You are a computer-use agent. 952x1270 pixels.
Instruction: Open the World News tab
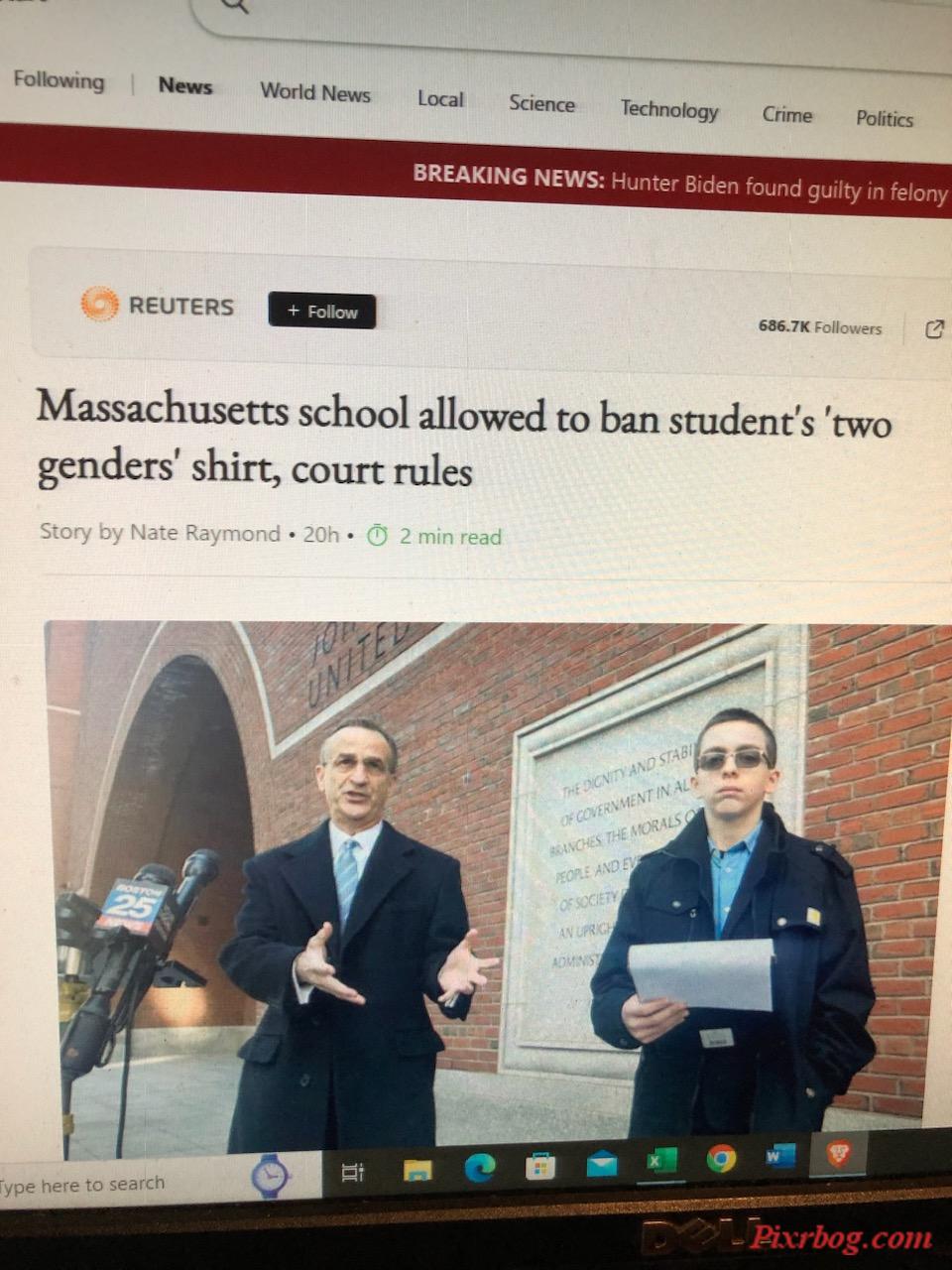pos(315,92)
